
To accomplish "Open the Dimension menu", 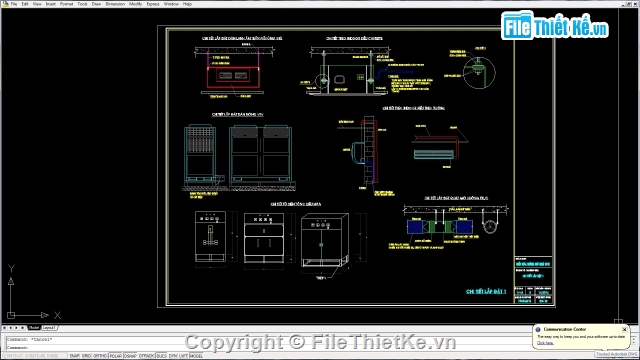I will click(115, 4).
